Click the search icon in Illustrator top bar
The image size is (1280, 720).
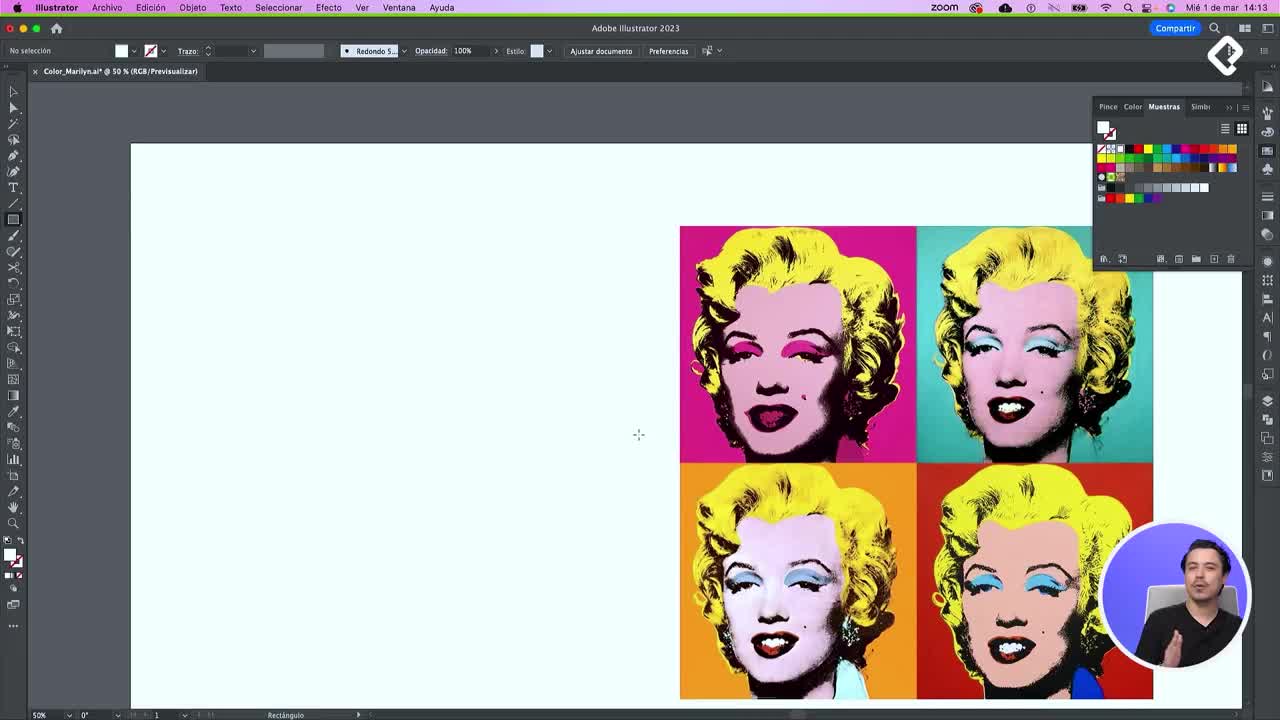(1214, 28)
